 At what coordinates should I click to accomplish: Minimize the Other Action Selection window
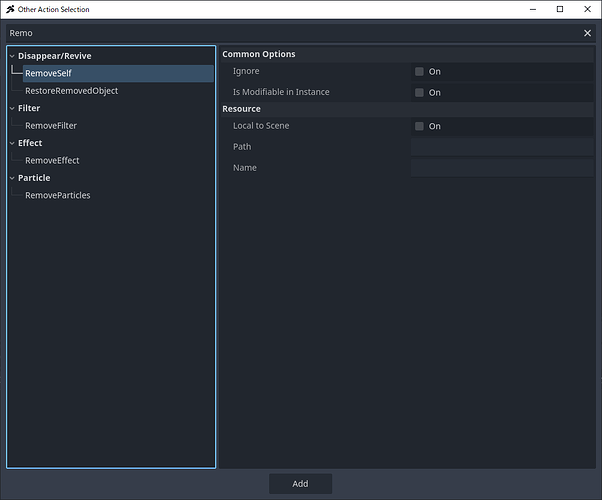click(x=532, y=9)
